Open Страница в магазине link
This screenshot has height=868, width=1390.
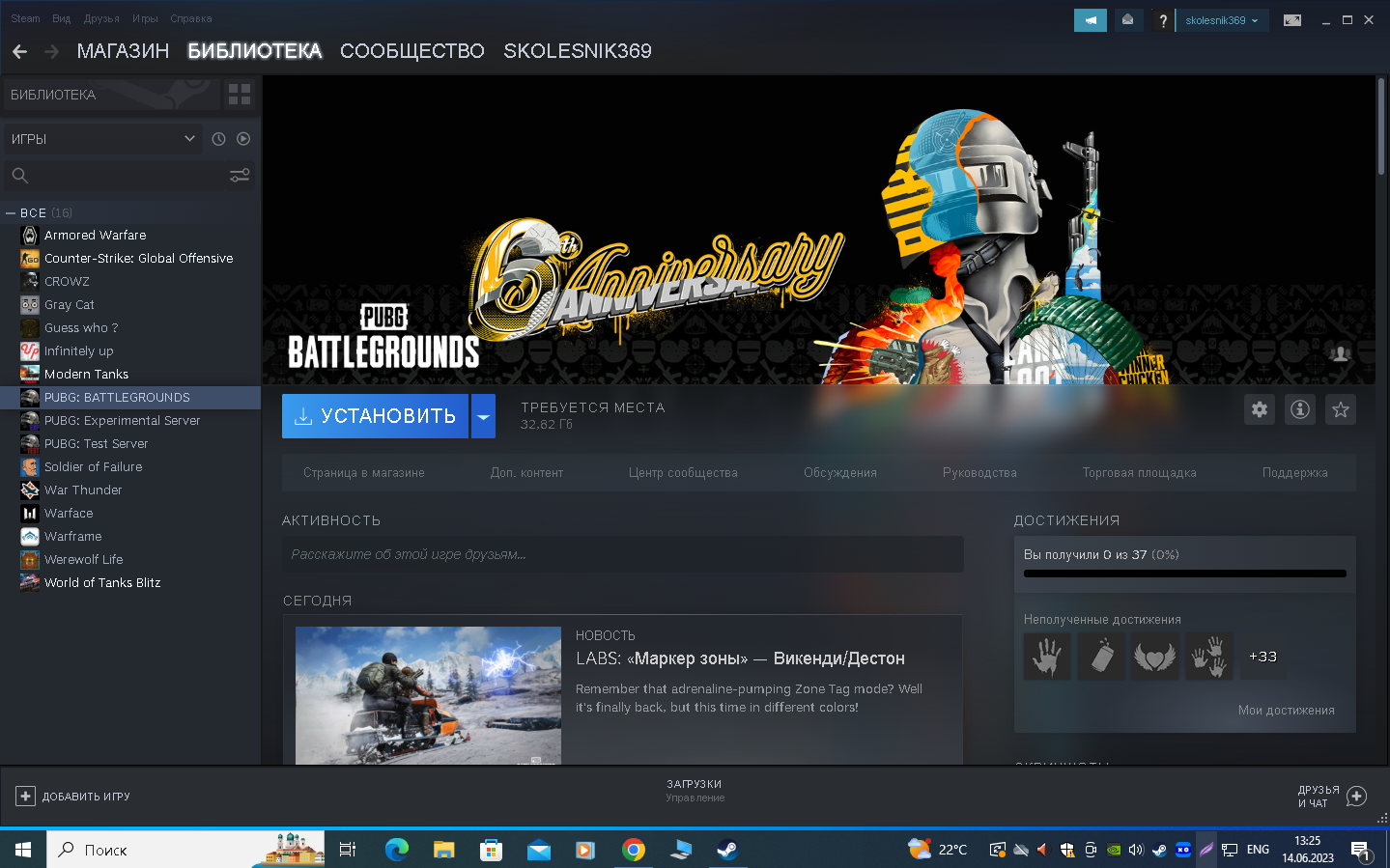point(364,473)
